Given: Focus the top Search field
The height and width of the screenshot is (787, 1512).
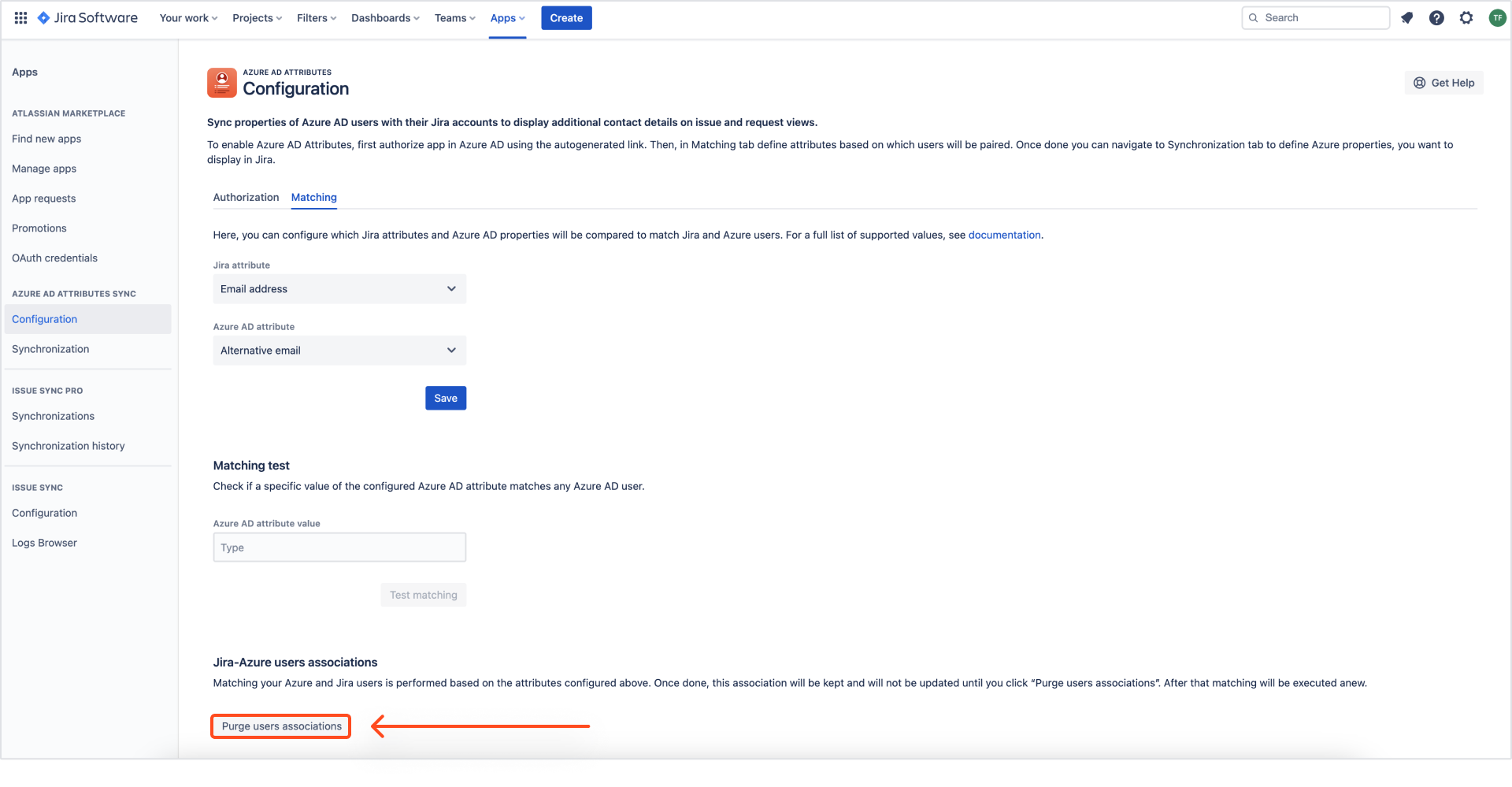Looking at the screenshot, I should (x=1315, y=17).
